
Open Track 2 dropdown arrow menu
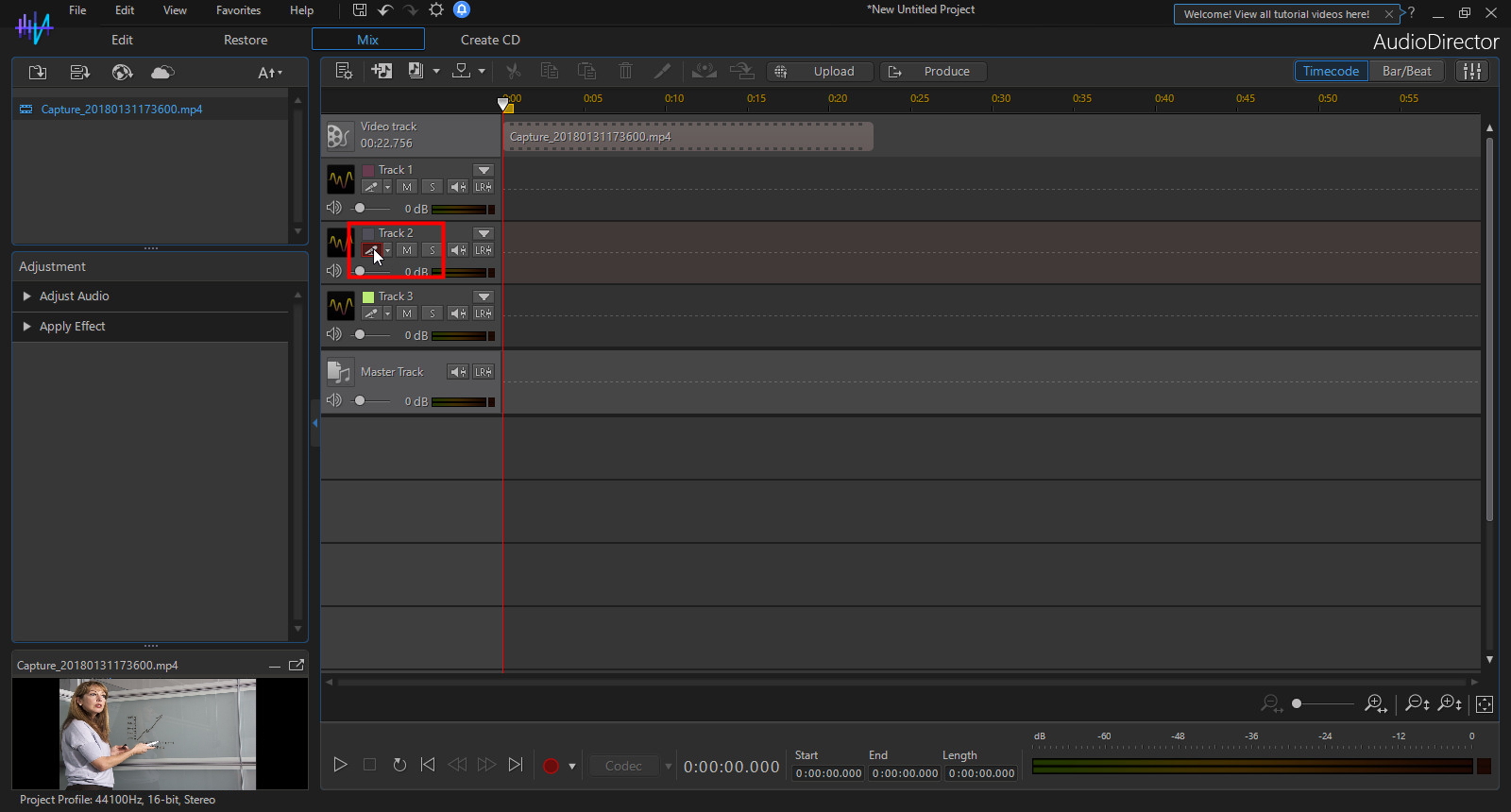point(484,233)
